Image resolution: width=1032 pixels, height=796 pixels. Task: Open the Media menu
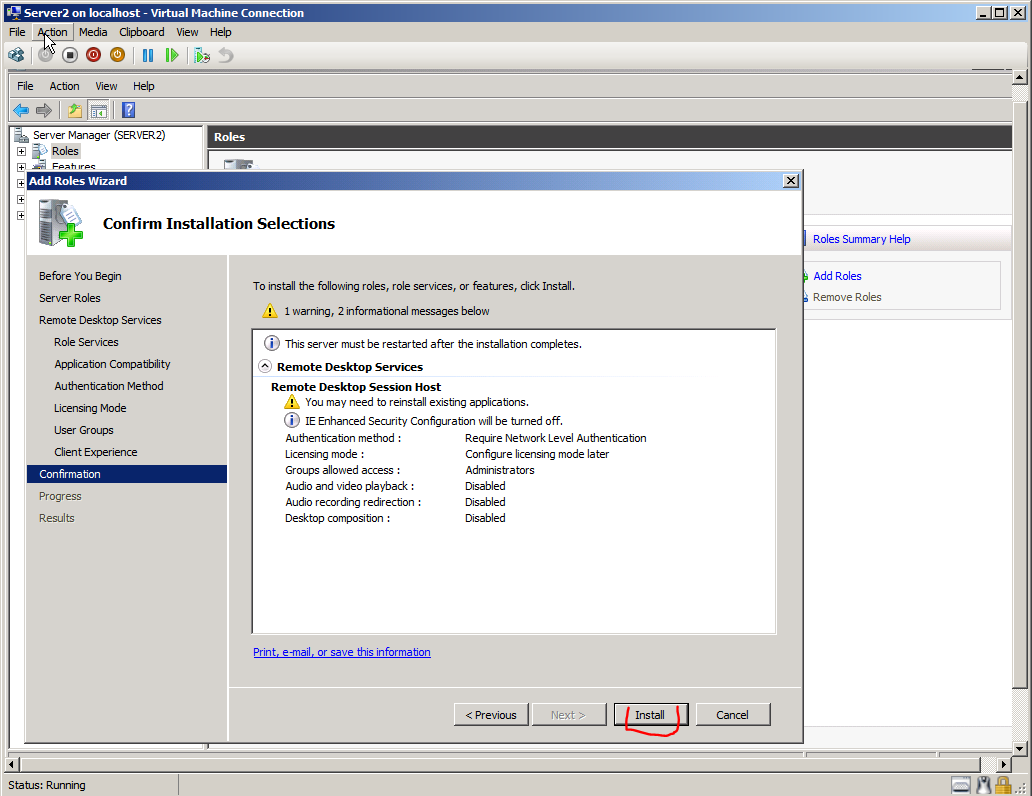click(x=93, y=32)
